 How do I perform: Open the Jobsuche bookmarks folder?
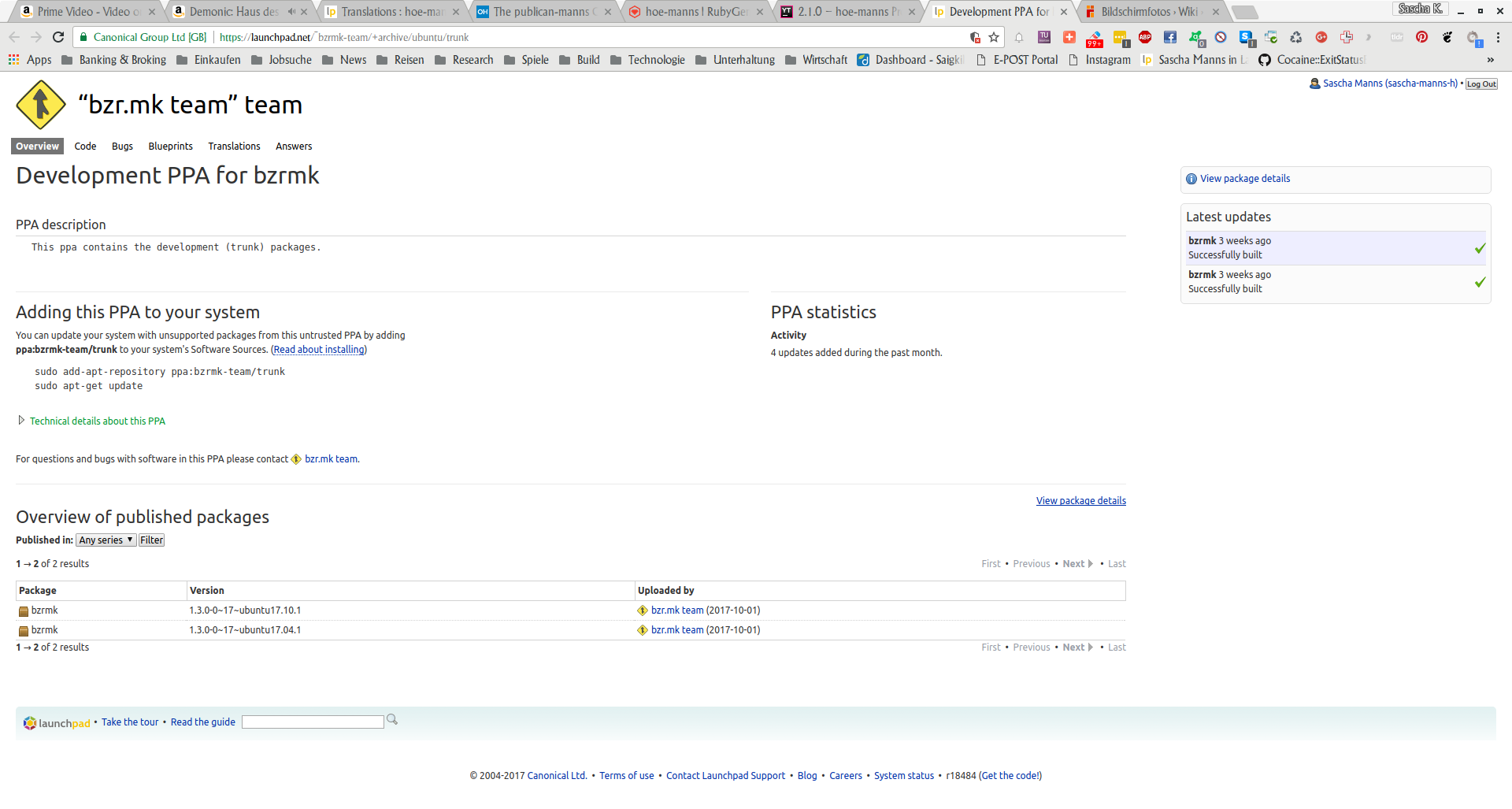281,60
